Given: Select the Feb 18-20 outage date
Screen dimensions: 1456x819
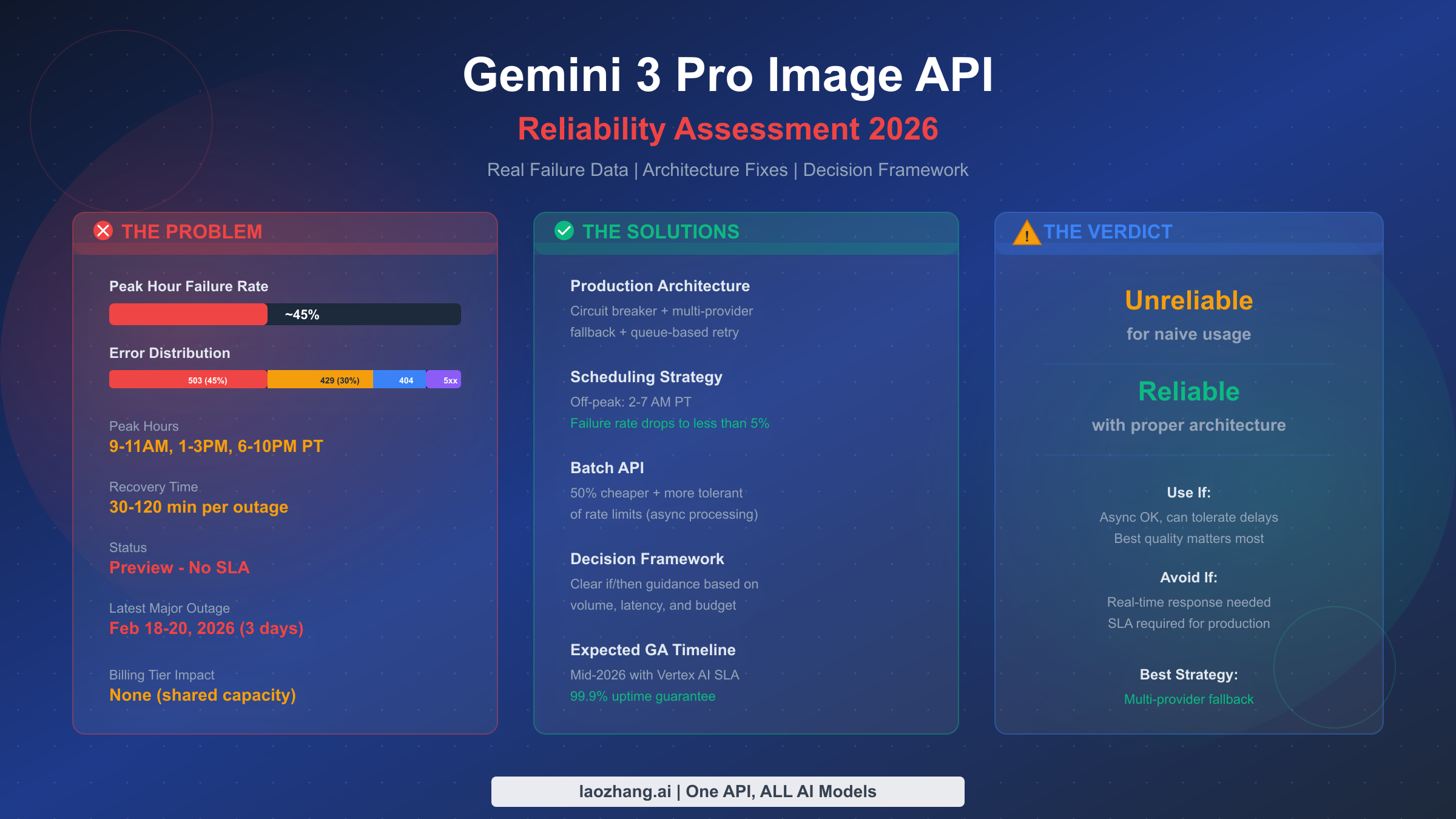Looking at the screenshot, I should click(x=206, y=629).
